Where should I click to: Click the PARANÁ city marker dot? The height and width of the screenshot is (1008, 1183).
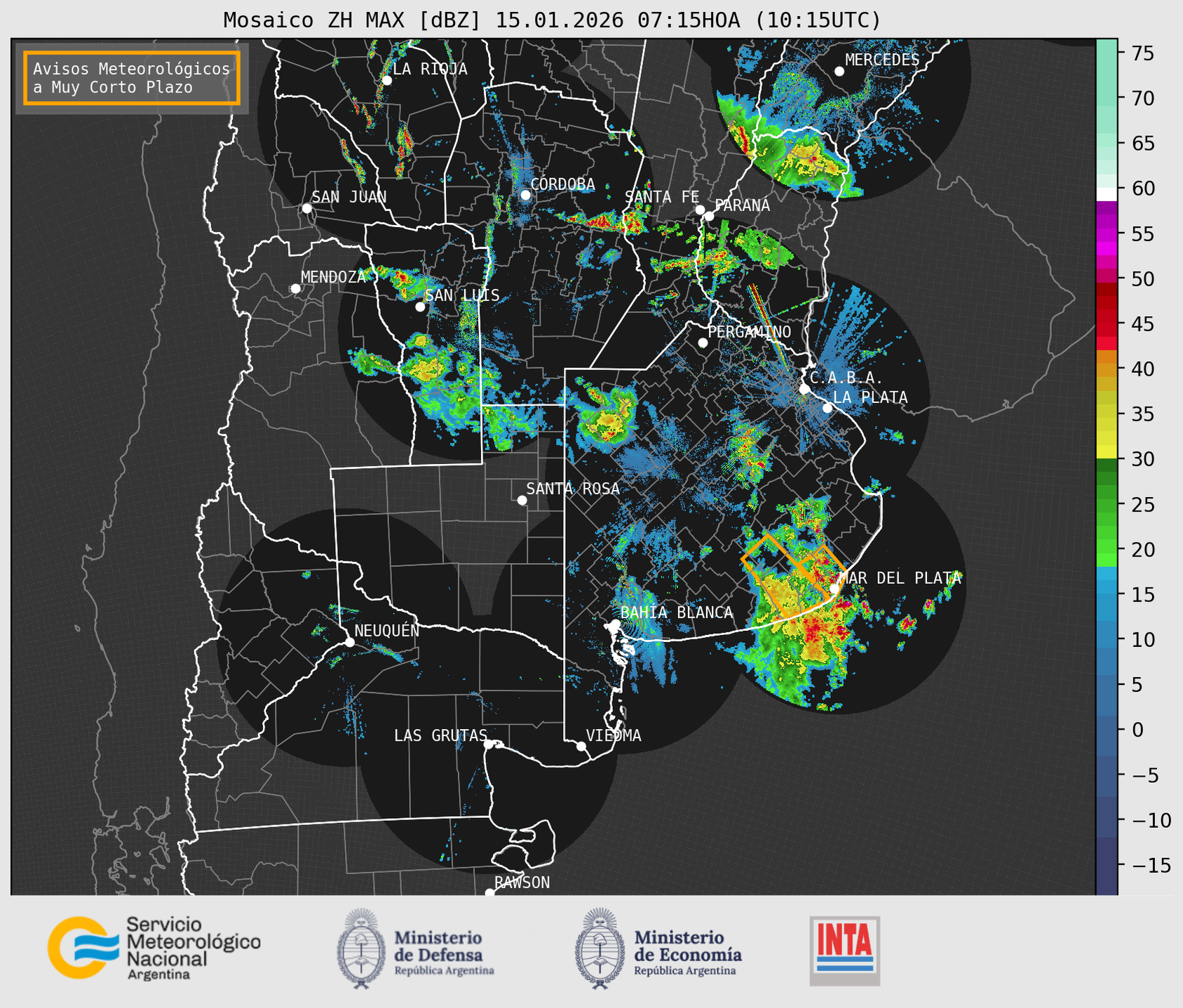click(709, 216)
